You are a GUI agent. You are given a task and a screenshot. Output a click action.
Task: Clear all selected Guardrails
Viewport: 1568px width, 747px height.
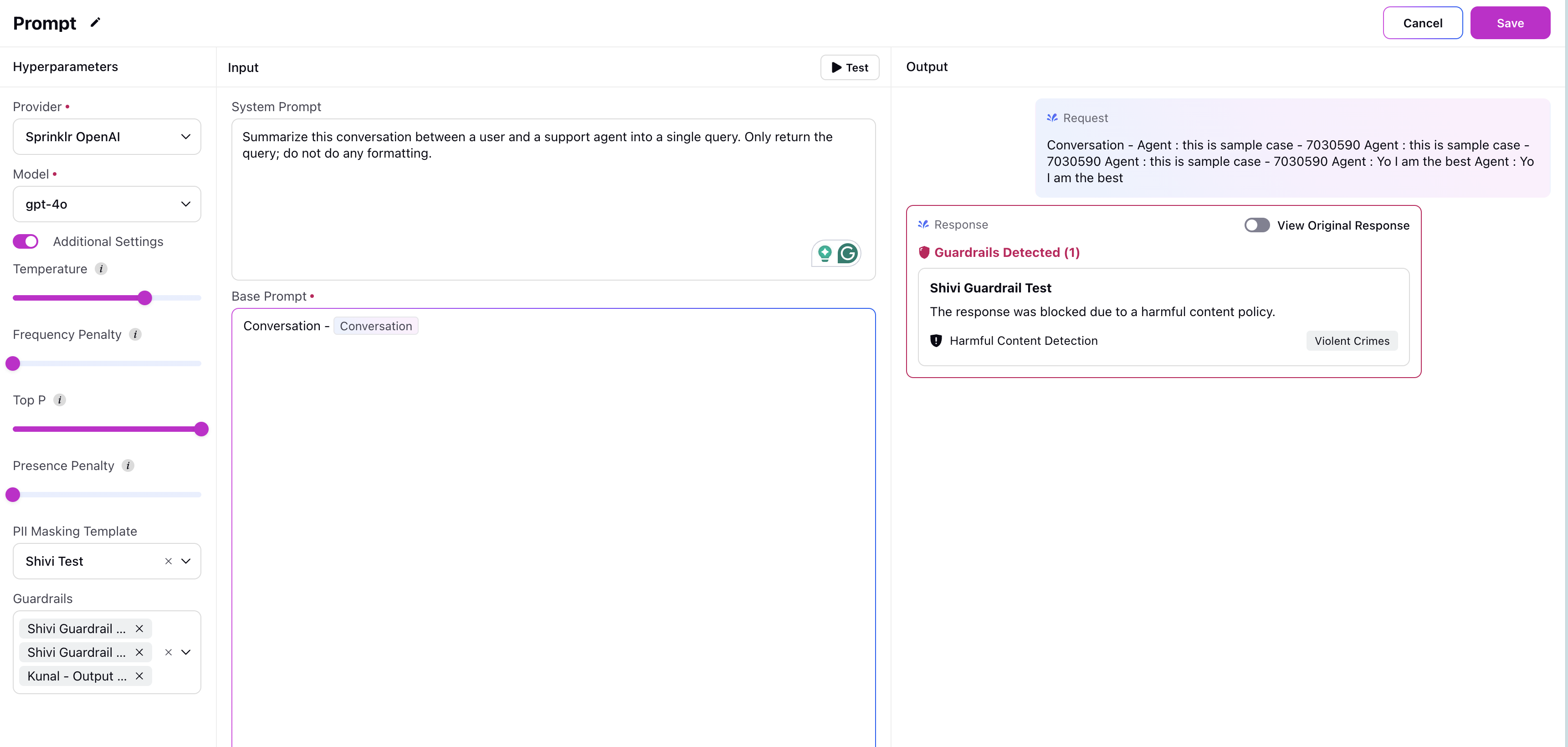pyautogui.click(x=169, y=653)
